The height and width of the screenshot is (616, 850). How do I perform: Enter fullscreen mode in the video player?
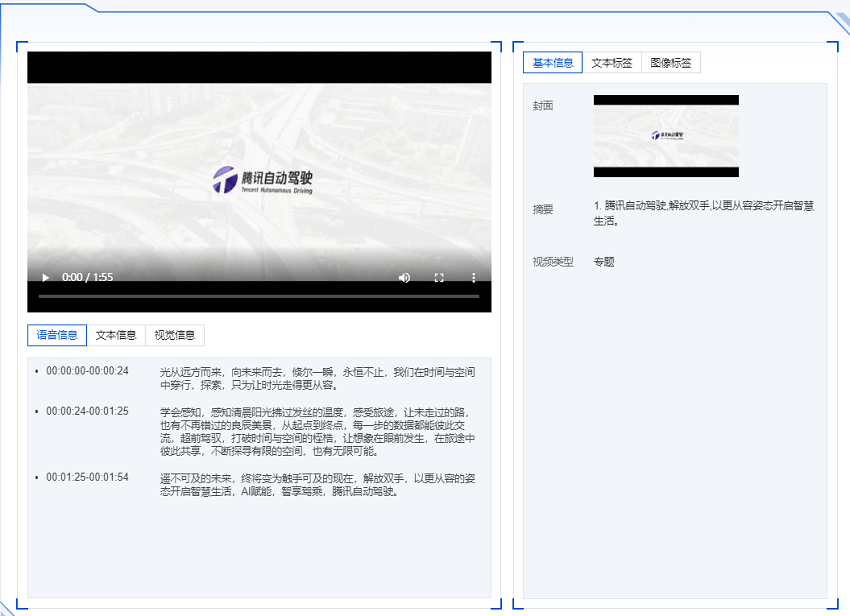pyautogui.click(x=439, y=278)
